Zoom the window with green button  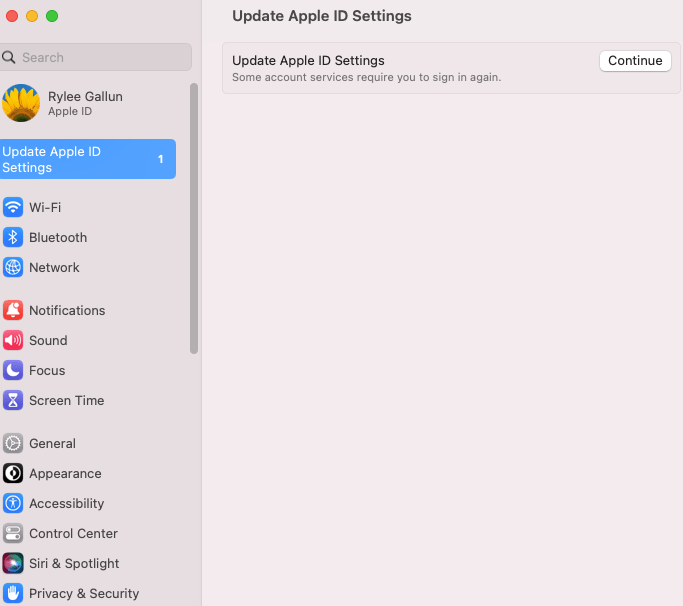(x=52, y=16)
